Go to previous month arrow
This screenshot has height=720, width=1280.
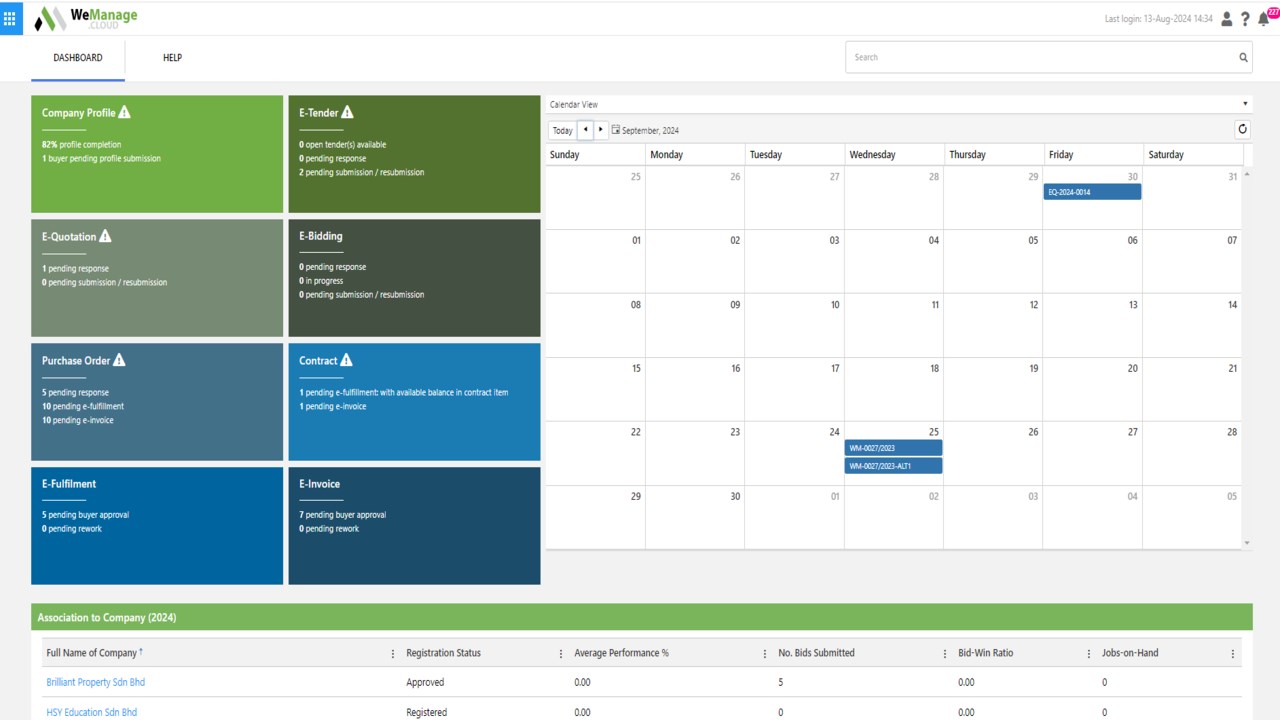click(585, 130)
